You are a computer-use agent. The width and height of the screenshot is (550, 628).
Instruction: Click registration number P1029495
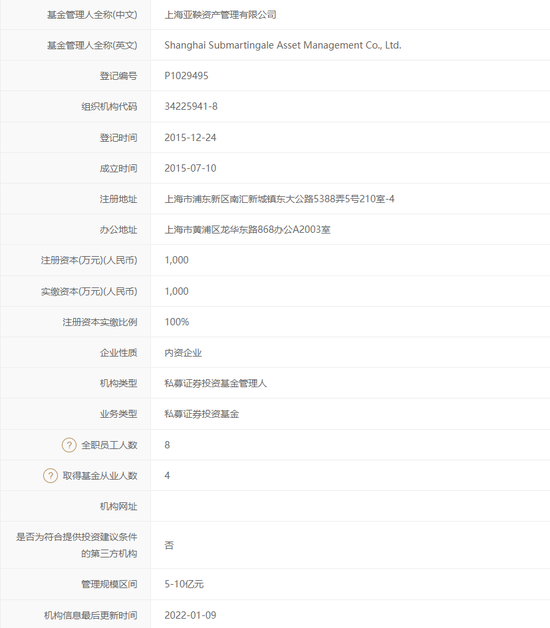[186, 76]
